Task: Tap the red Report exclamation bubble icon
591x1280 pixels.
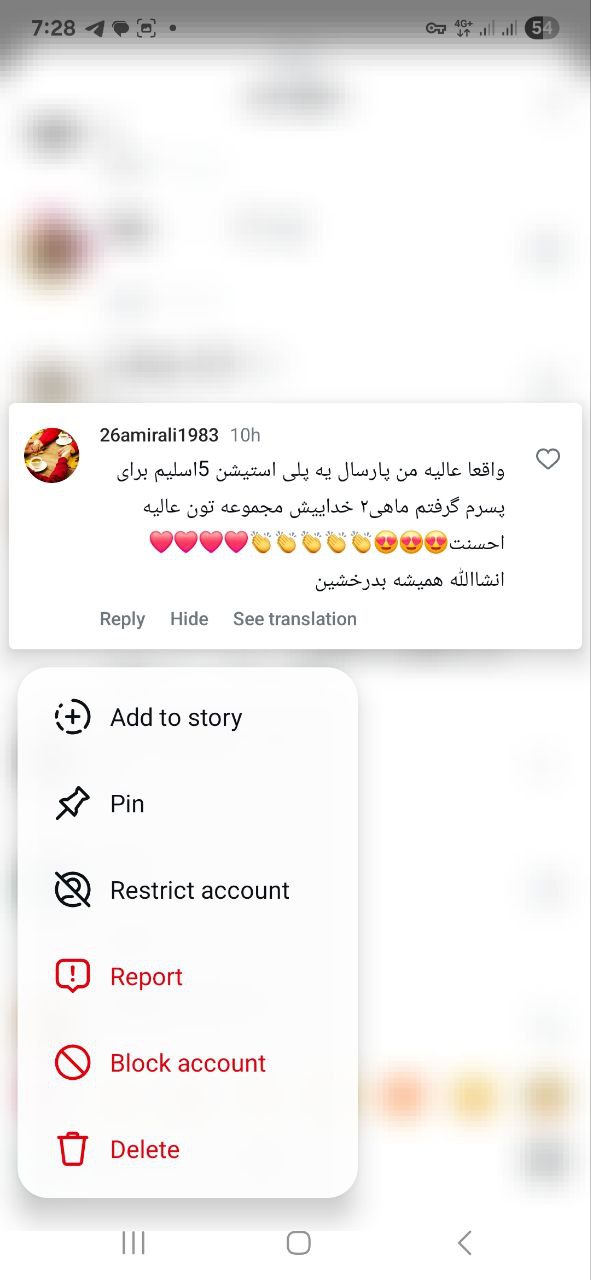Action: [72, 977]
